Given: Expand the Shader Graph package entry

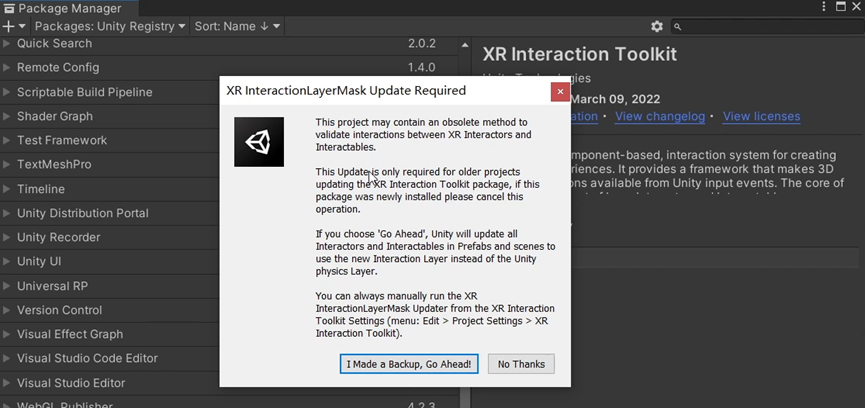Looking at the screenshot, I should point(7,116).
